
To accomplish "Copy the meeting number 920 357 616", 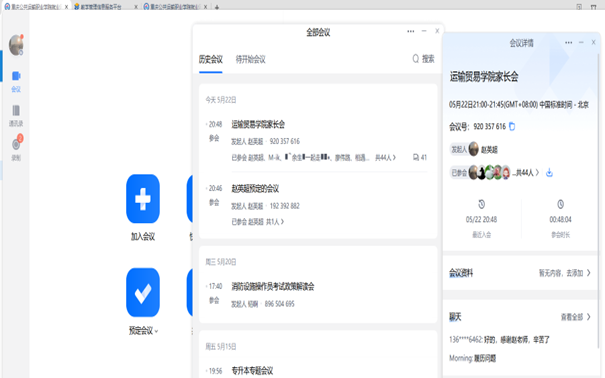I will point(512,126).
